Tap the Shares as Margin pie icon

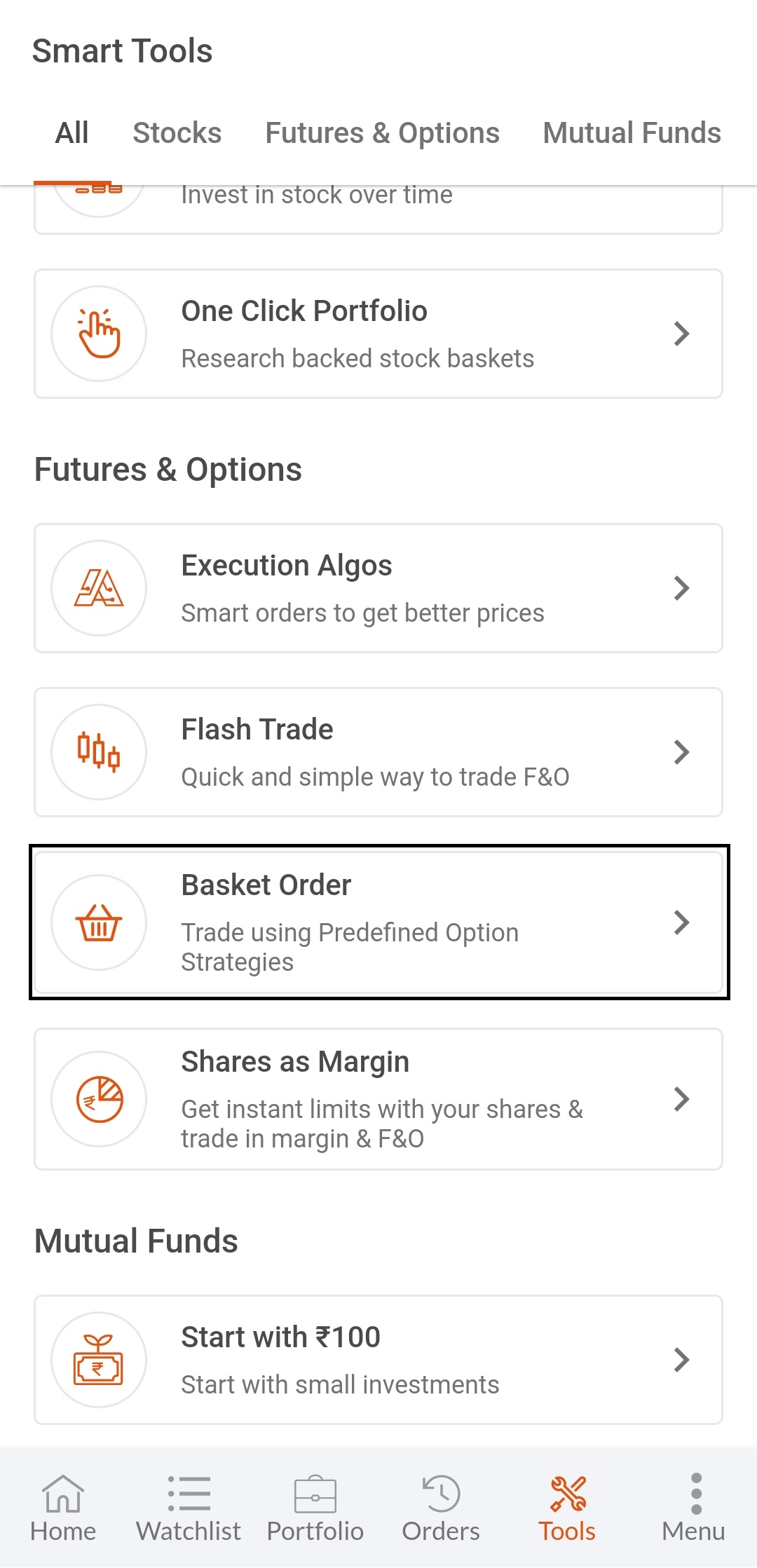99,1099
